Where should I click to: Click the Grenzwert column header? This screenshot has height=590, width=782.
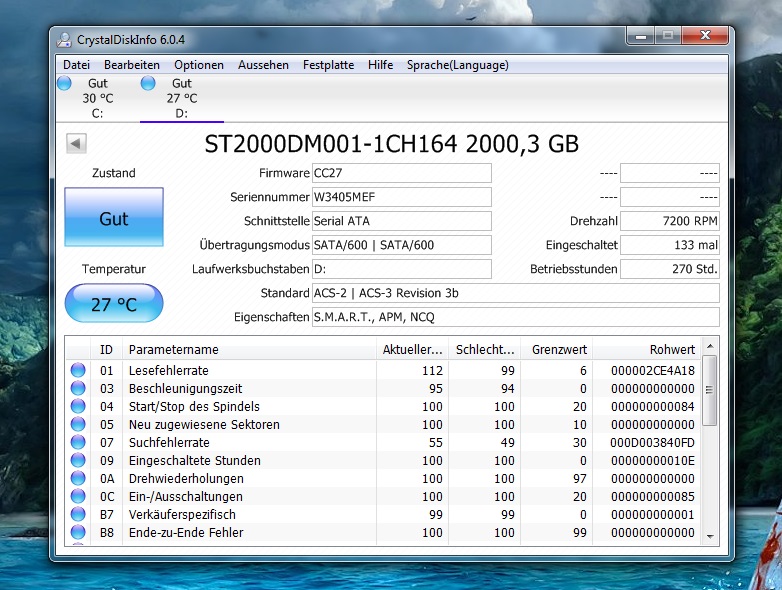click(x=557, y=350)
